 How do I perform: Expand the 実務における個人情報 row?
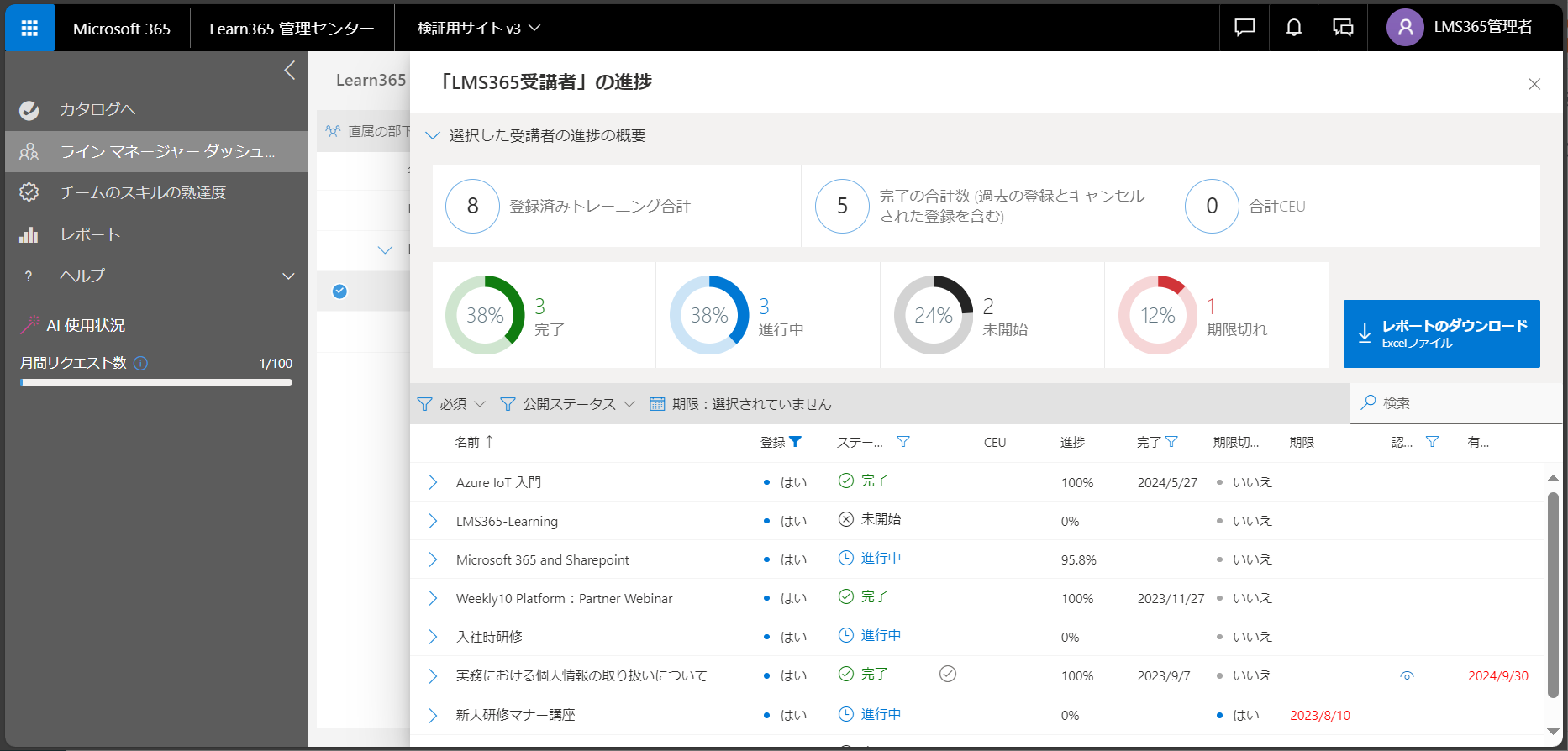point(433,675)
